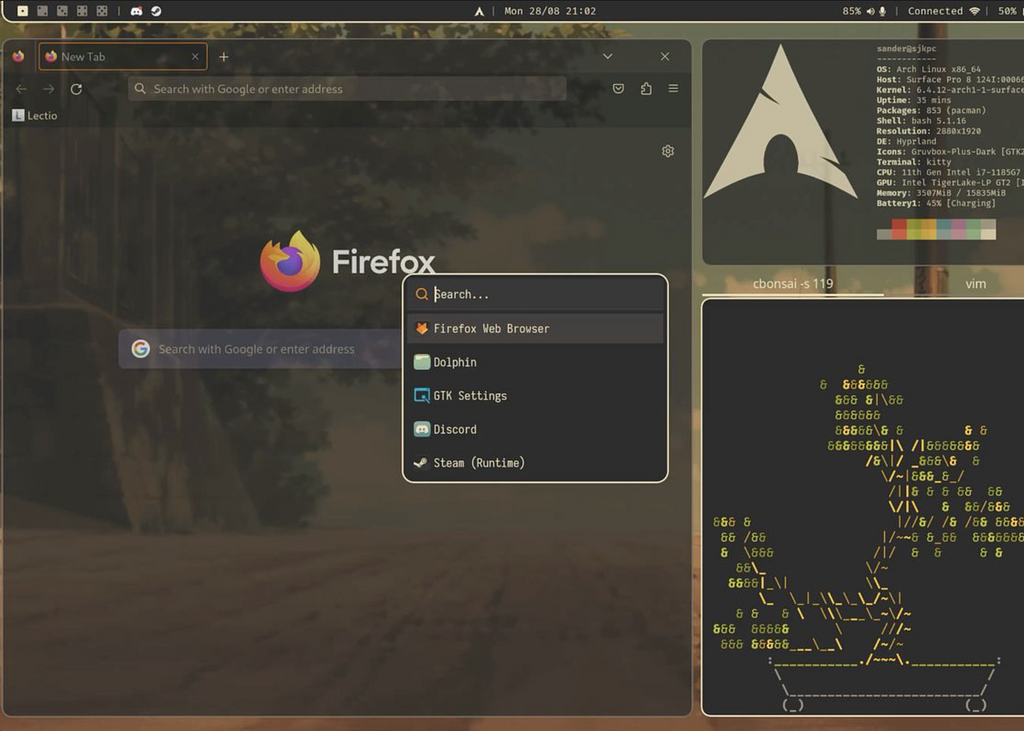This screenshot has width=1024, height=731.
Task: Open GTK Settings from the launcher list
Action: click(x=536, y=396)
